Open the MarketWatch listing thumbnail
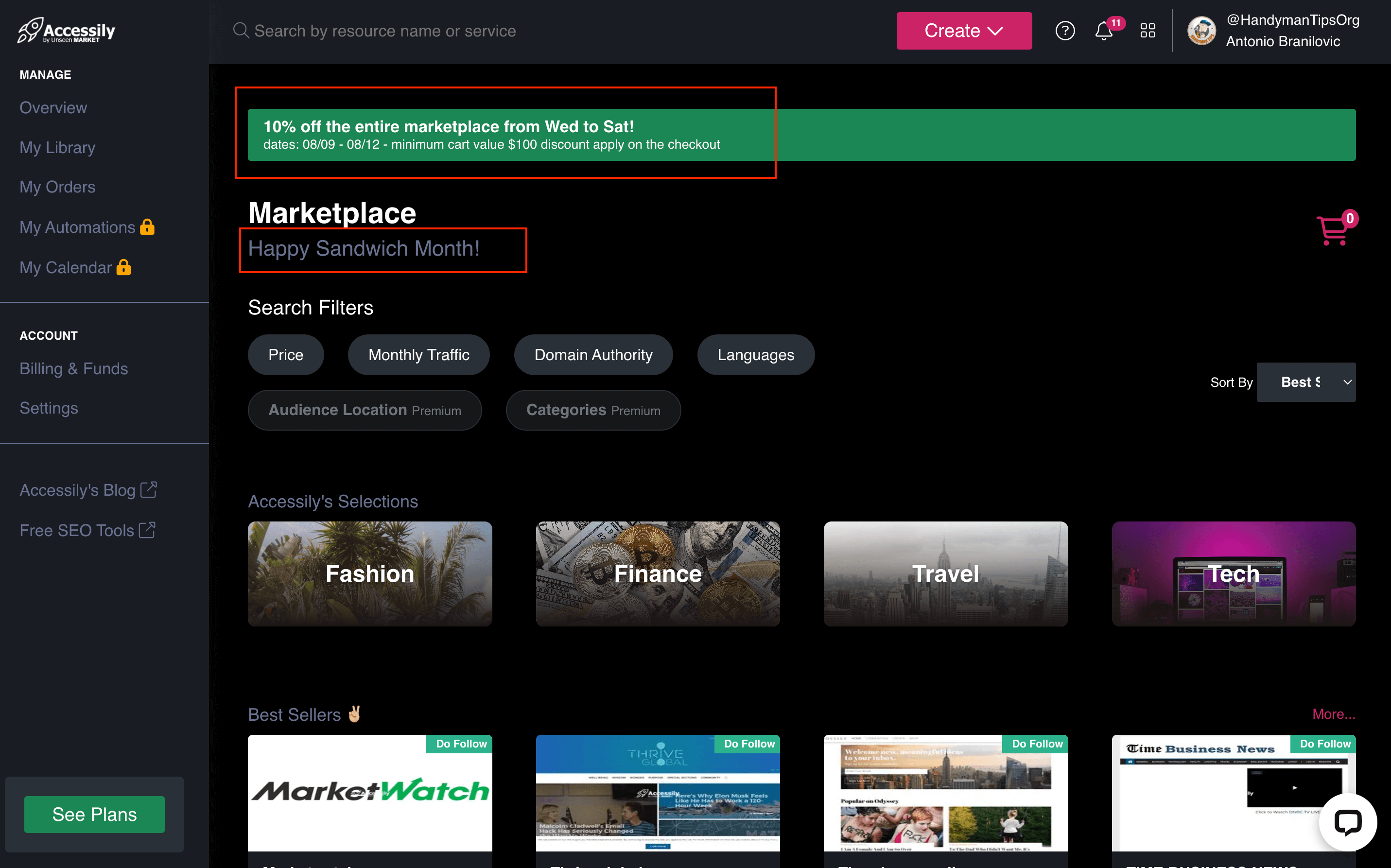Viewport: 1391px width, 868px height. 370,793
